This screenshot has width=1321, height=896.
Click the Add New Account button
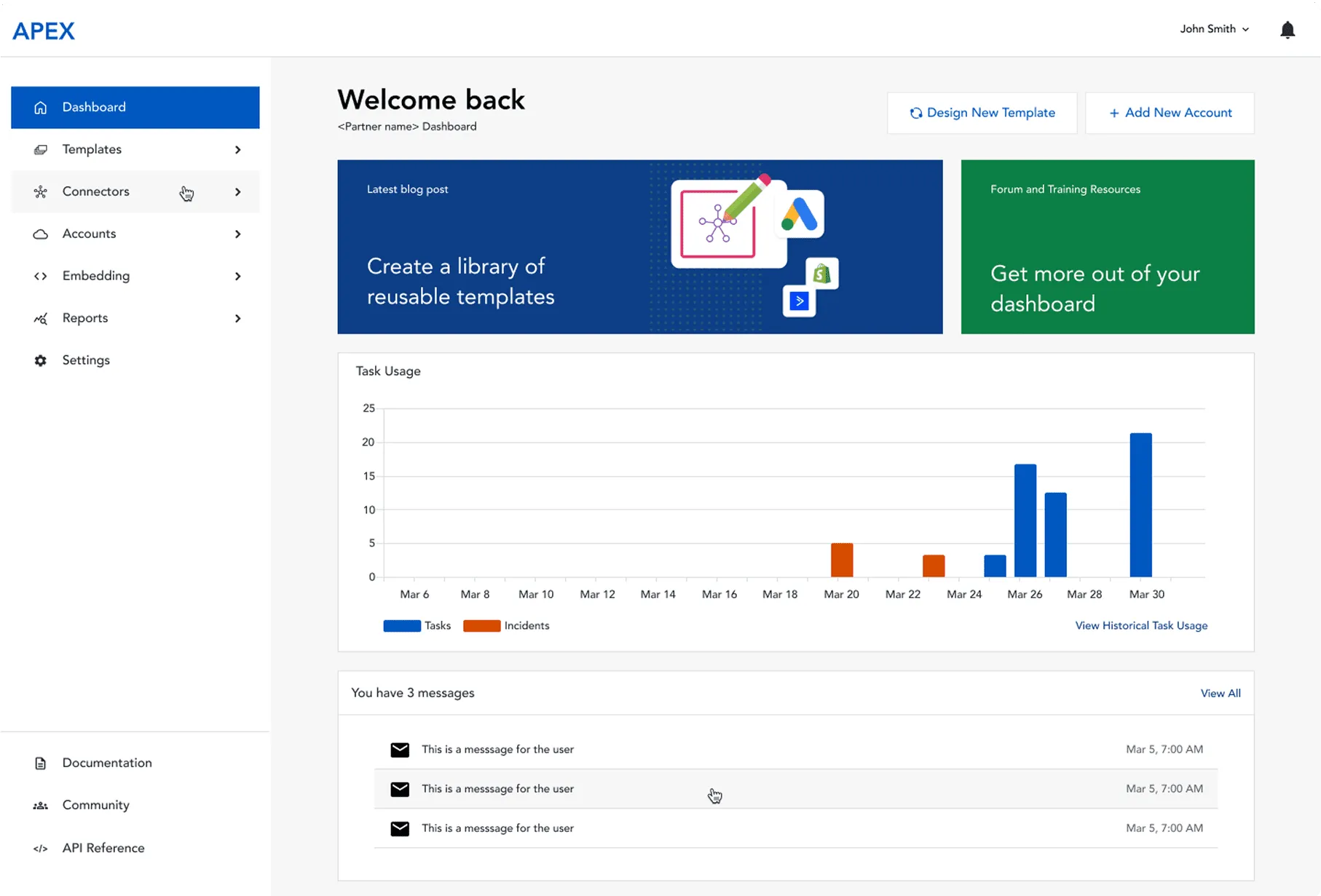pos(1170,113)
